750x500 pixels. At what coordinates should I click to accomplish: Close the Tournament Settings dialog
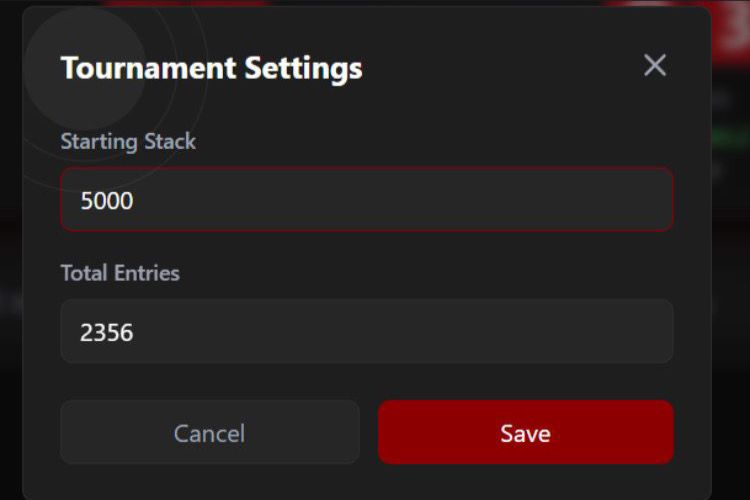pyautogui.click(x=655, y=66)
